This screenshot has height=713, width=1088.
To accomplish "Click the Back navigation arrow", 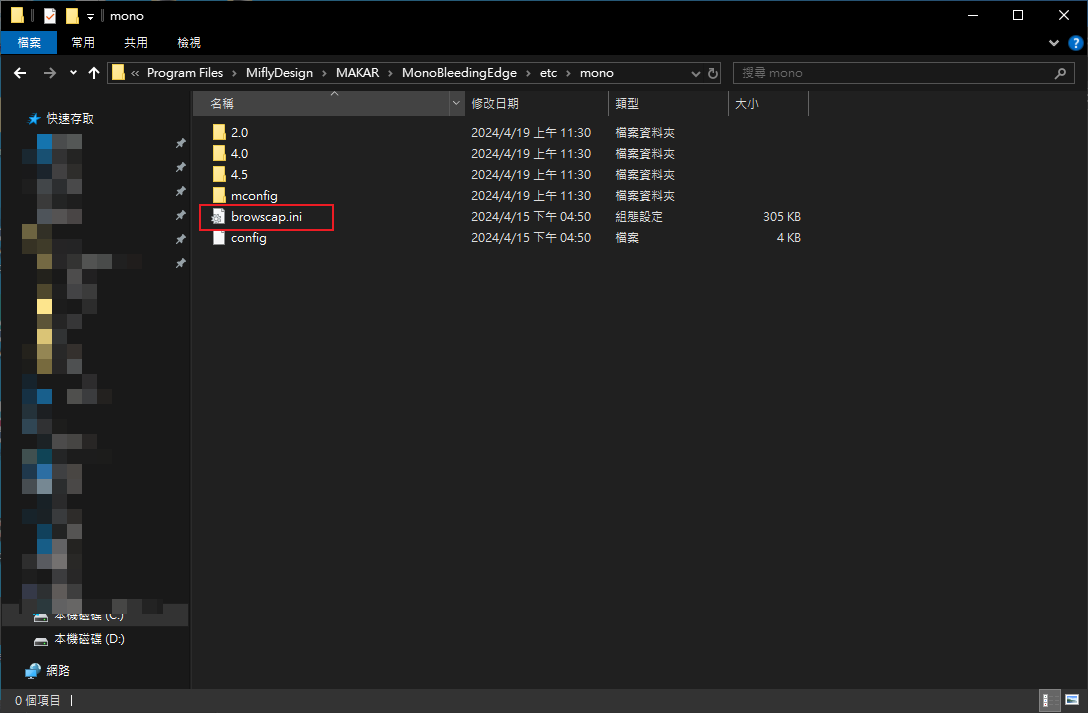I will [x=20, y=73].
